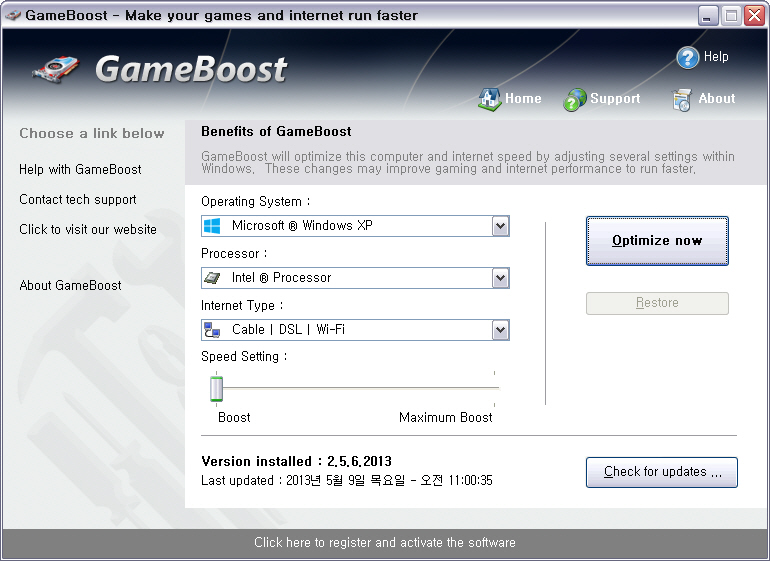This screenshot has width=770, height=561.
Task: Click the Internet Type label
Action: click(x=242, y=306)
